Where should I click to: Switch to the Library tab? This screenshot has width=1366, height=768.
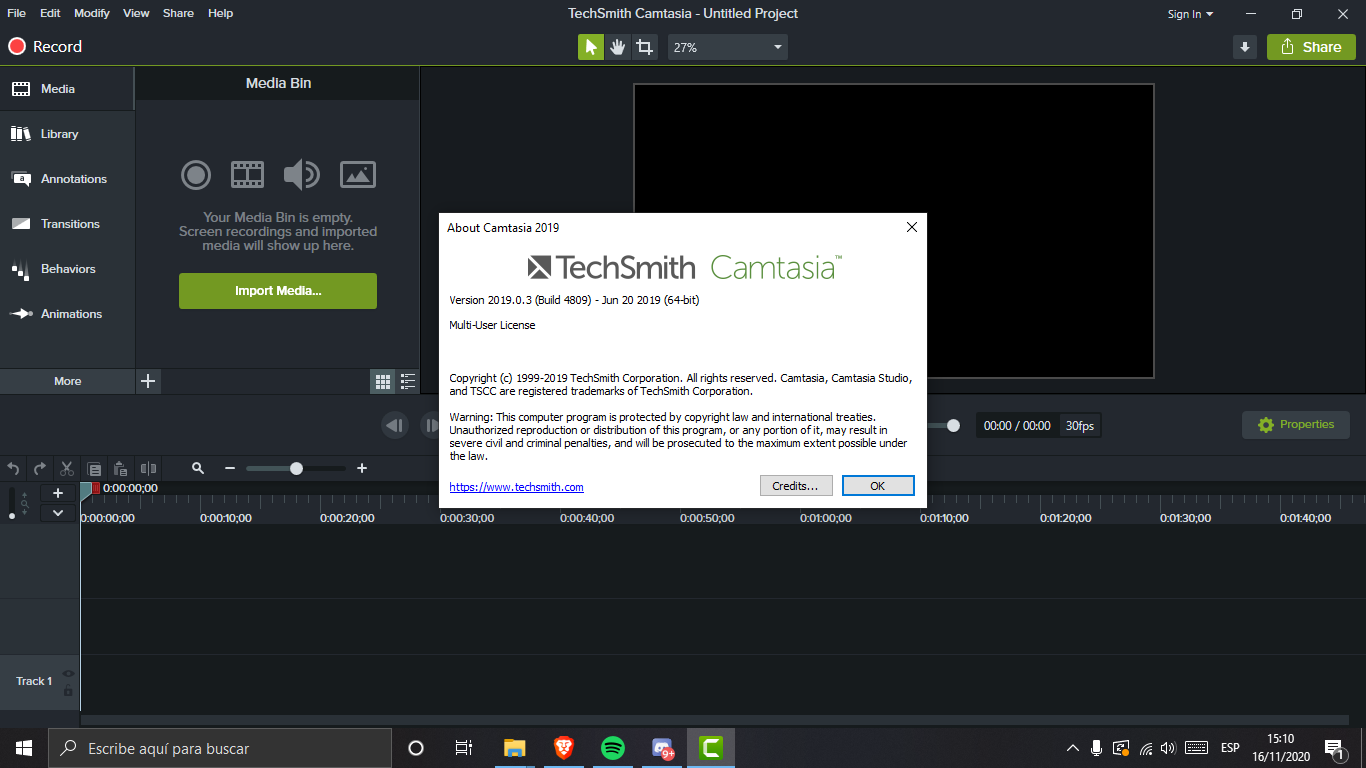[x=67, y=134]
